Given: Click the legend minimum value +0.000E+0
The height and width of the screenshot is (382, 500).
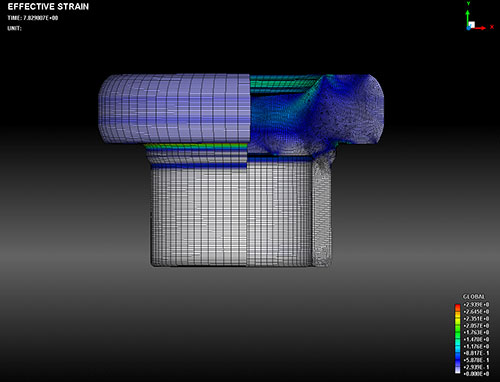Looking at the screenshot, I should tap(476, 374).
